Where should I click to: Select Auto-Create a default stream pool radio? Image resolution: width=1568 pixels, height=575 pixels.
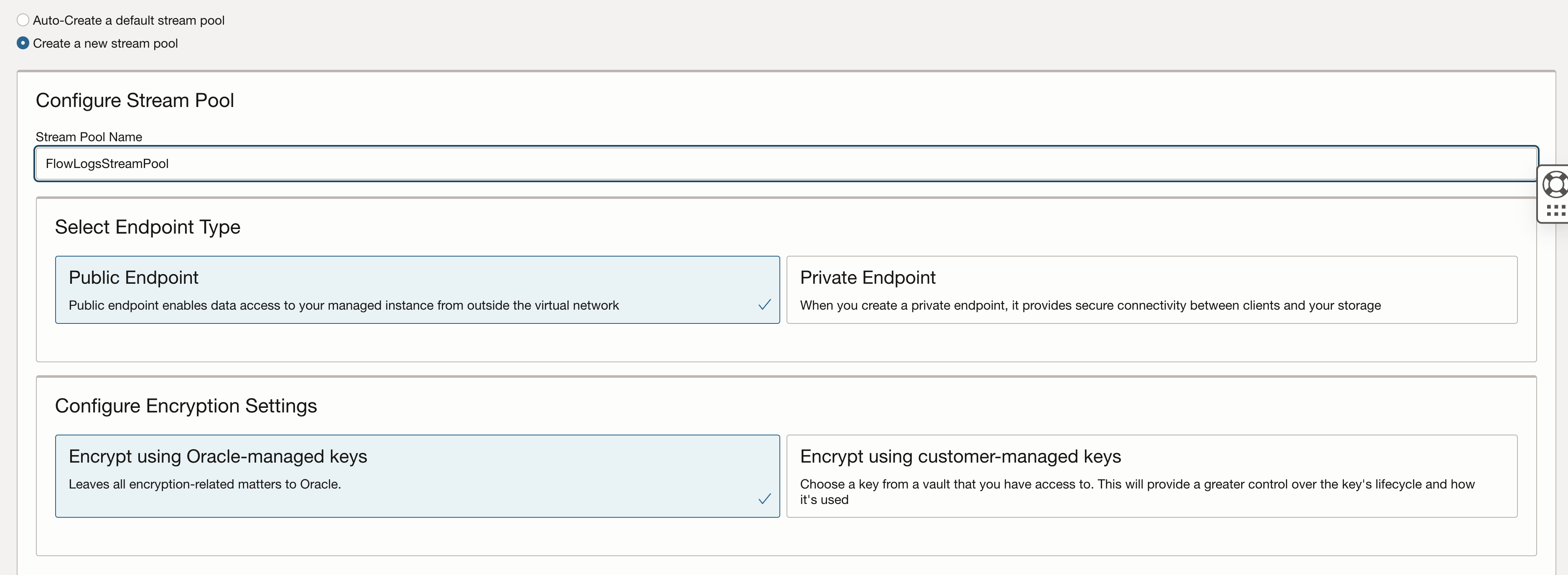coord(23,20)
